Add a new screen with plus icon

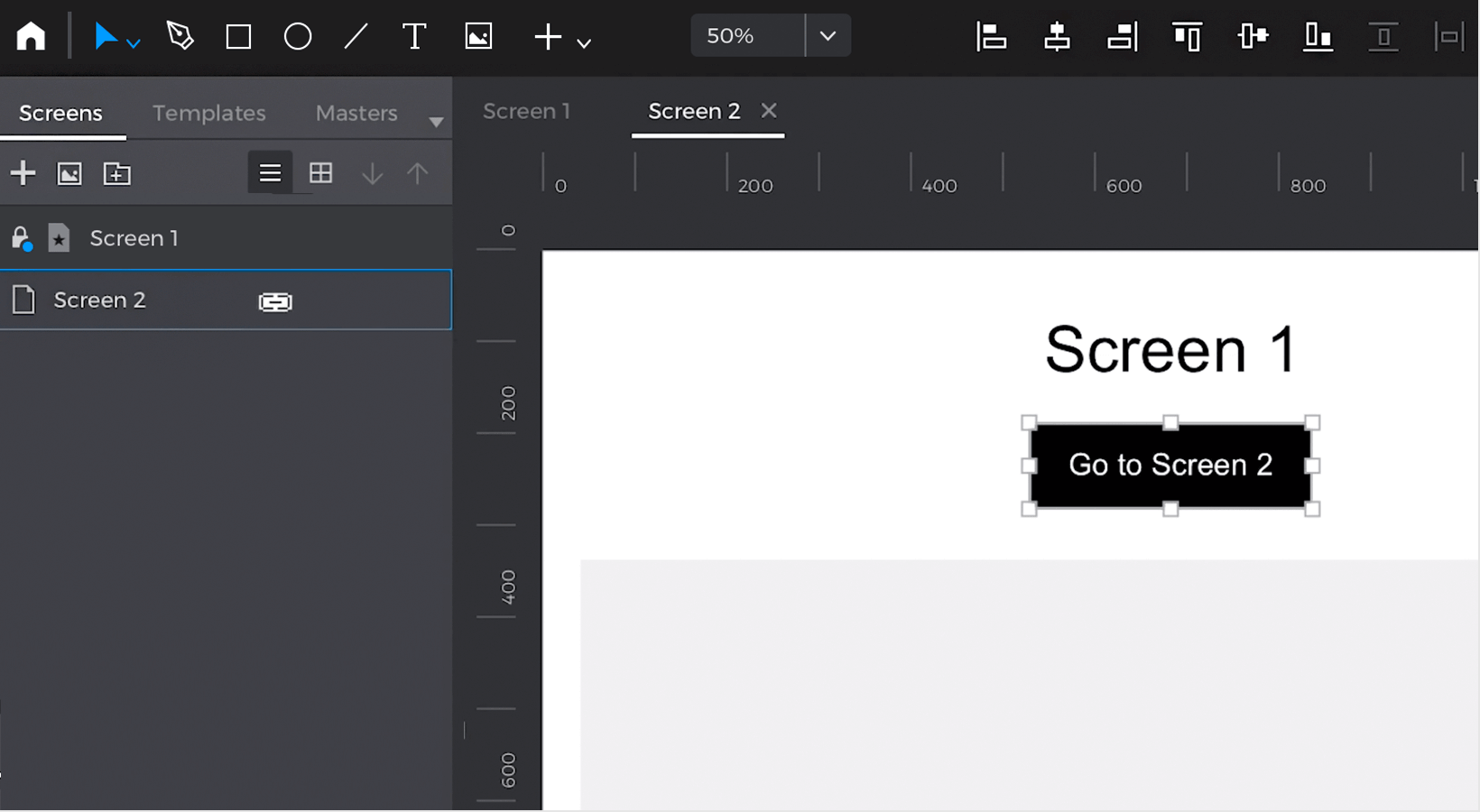coord(23,172)
